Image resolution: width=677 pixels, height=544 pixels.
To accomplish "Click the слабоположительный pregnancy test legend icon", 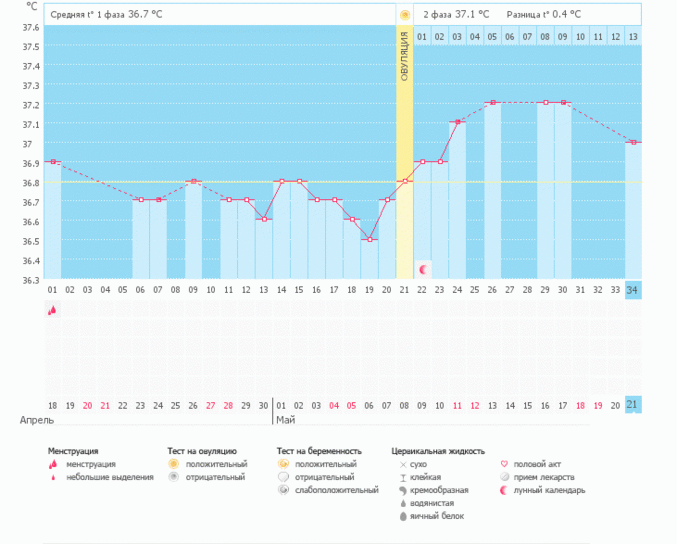I will 284,491.
